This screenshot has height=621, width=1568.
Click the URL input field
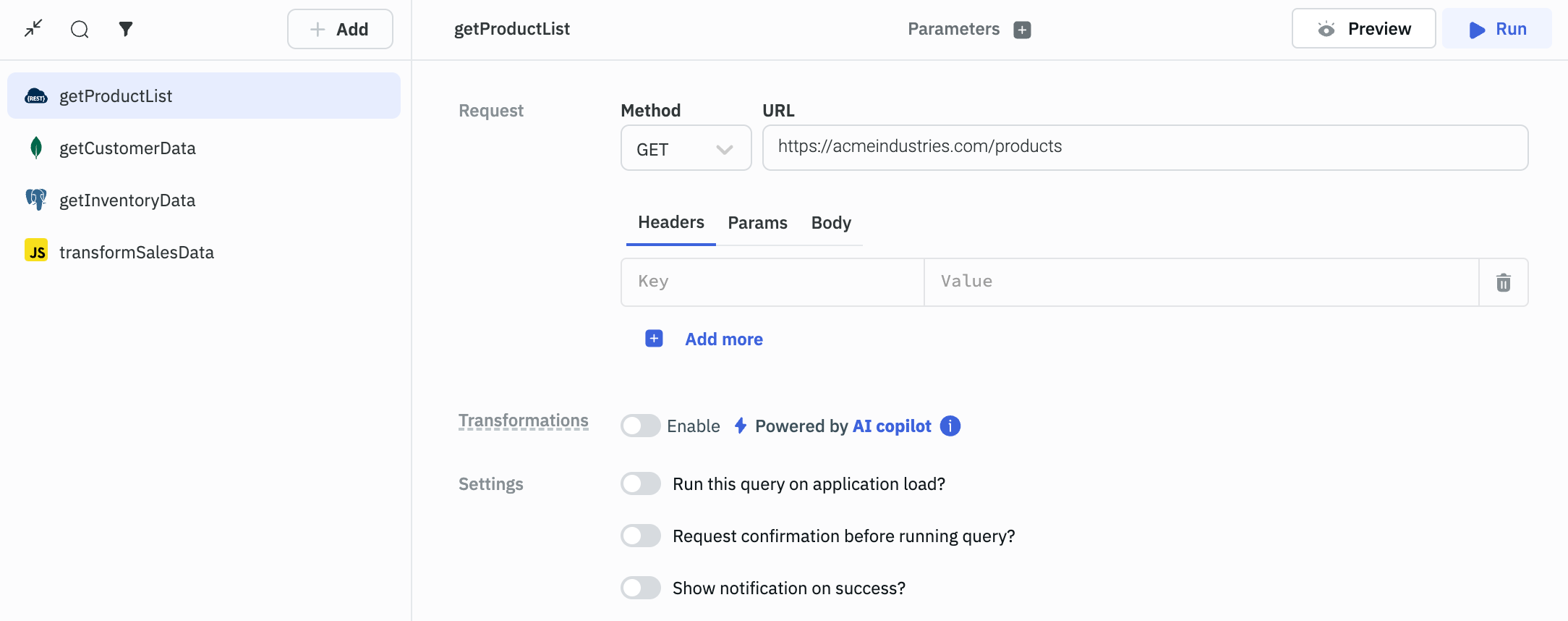coord(1144,148)
